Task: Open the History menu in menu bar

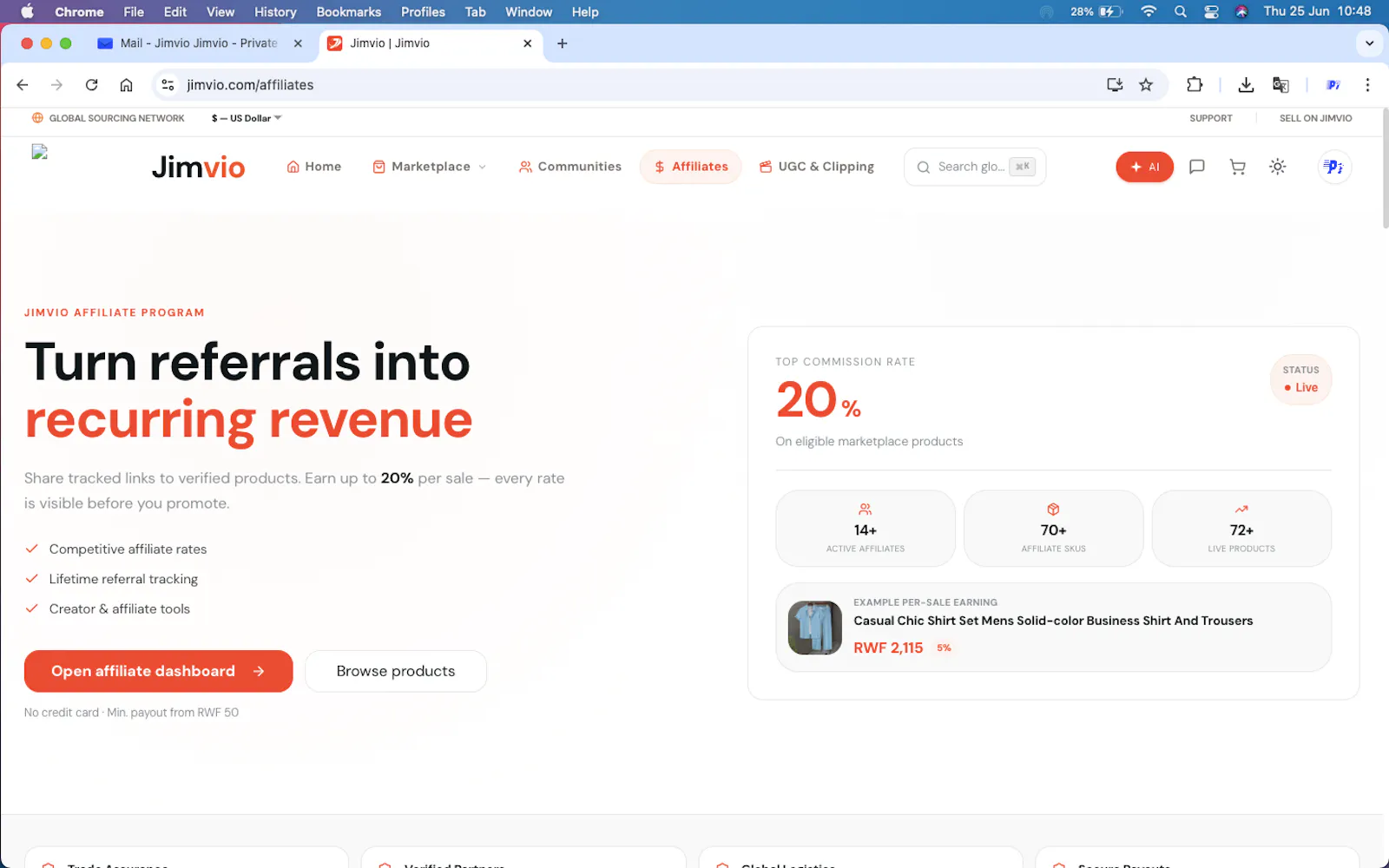Action: point(275,12)
